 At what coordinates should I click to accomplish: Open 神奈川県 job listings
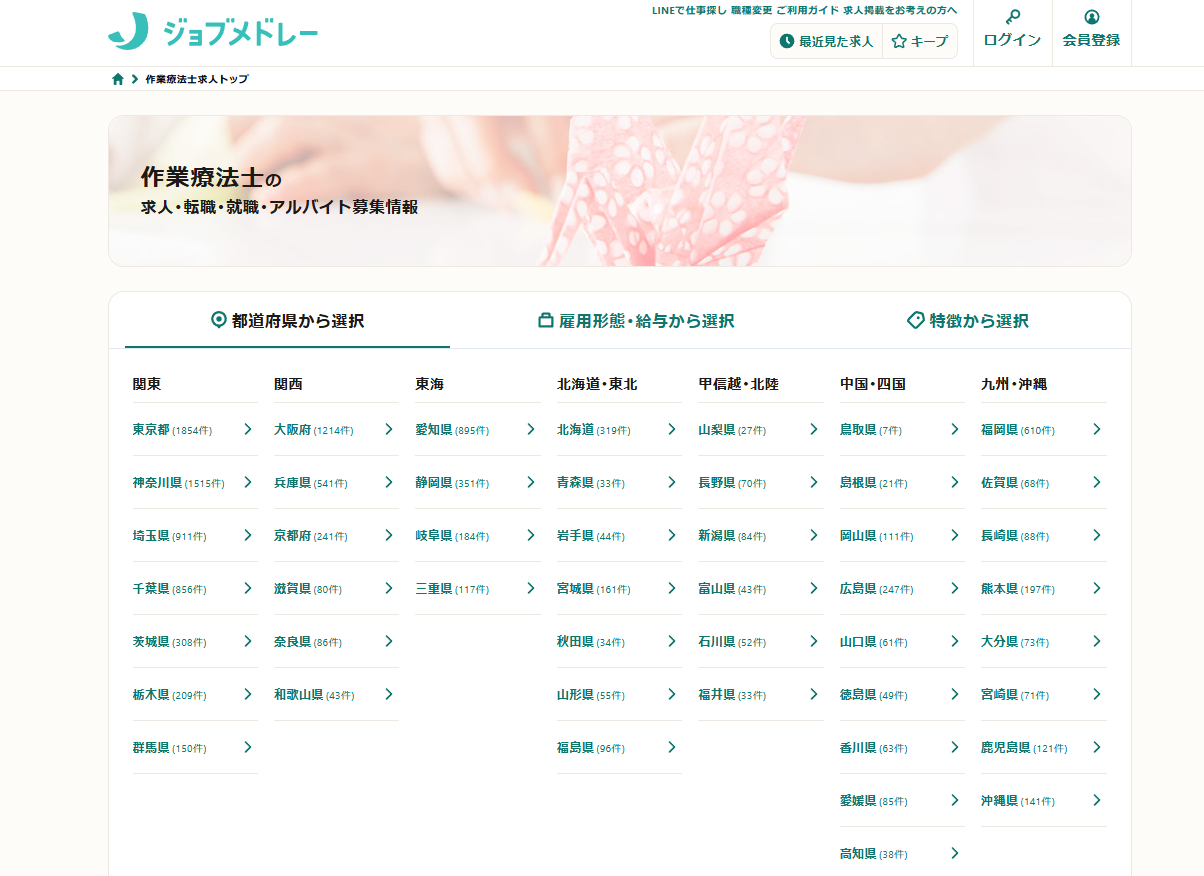click(x=157, y=483)
